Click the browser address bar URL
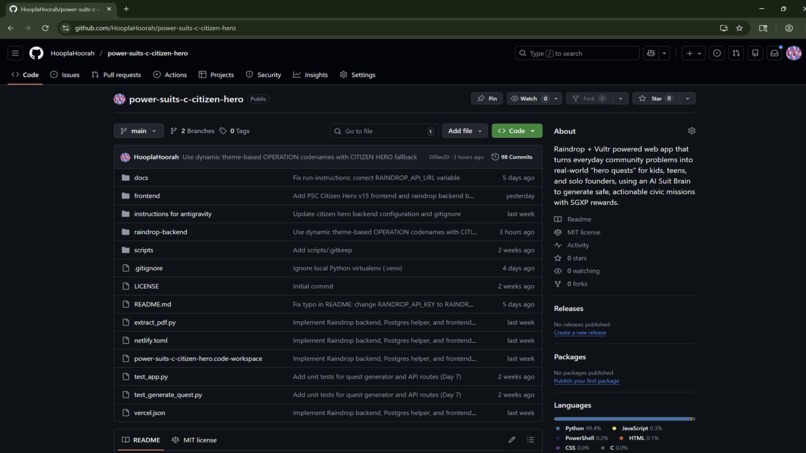This screenshot has height=453, width=806. (x=155, y=28)
